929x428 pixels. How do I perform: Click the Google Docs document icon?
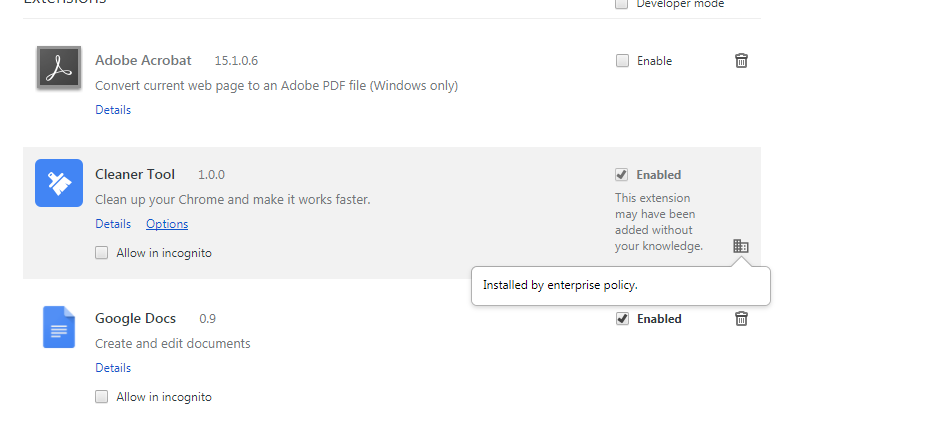pyautogui.click(x=59, y=327)
